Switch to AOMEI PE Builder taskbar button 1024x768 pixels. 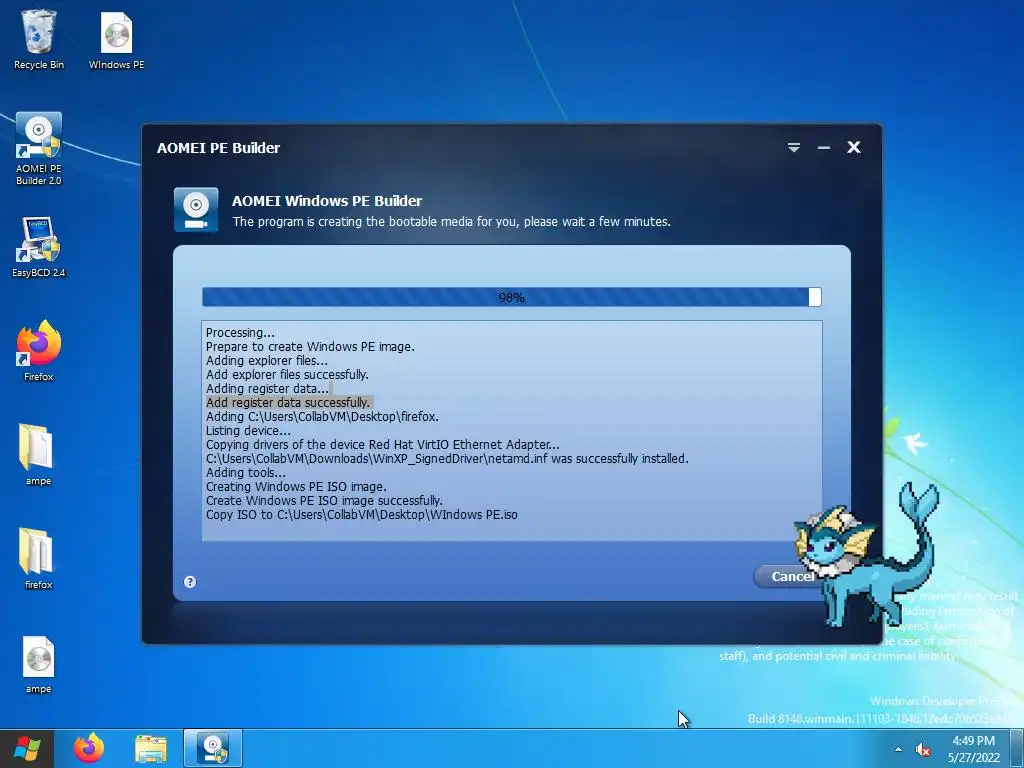click(x=213, y=748)
